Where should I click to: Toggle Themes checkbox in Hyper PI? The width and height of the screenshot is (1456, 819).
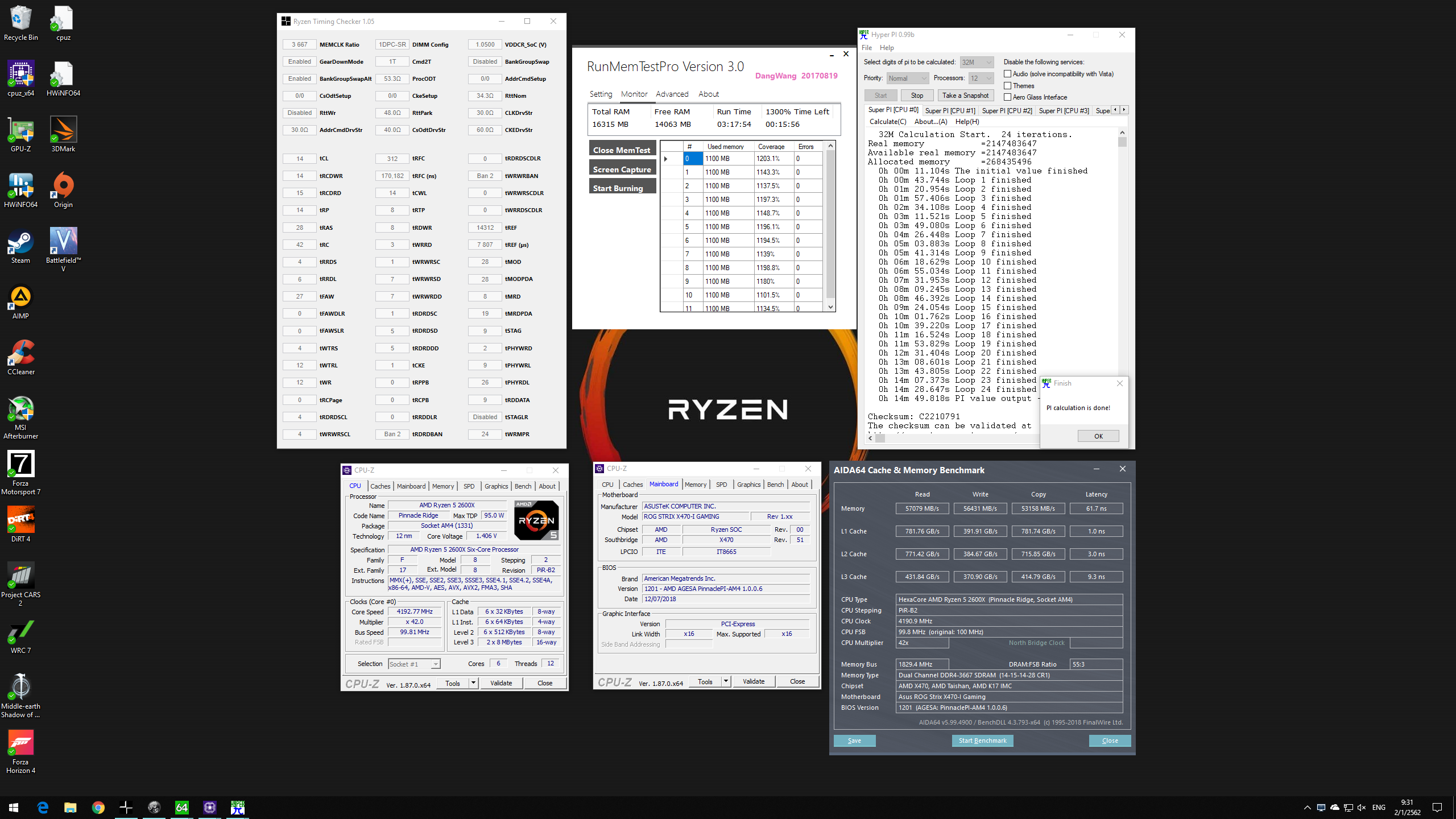[1007, 86]
